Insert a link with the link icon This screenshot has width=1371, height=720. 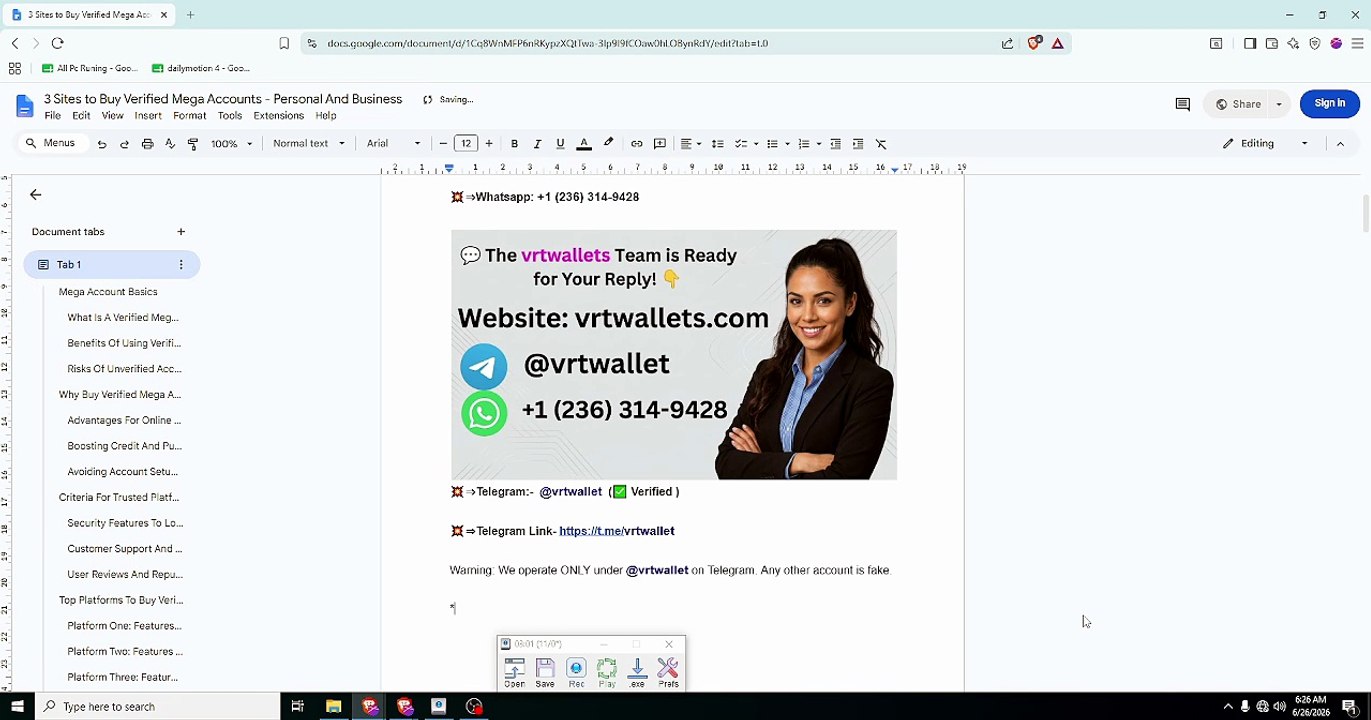(x=636, y=144)
